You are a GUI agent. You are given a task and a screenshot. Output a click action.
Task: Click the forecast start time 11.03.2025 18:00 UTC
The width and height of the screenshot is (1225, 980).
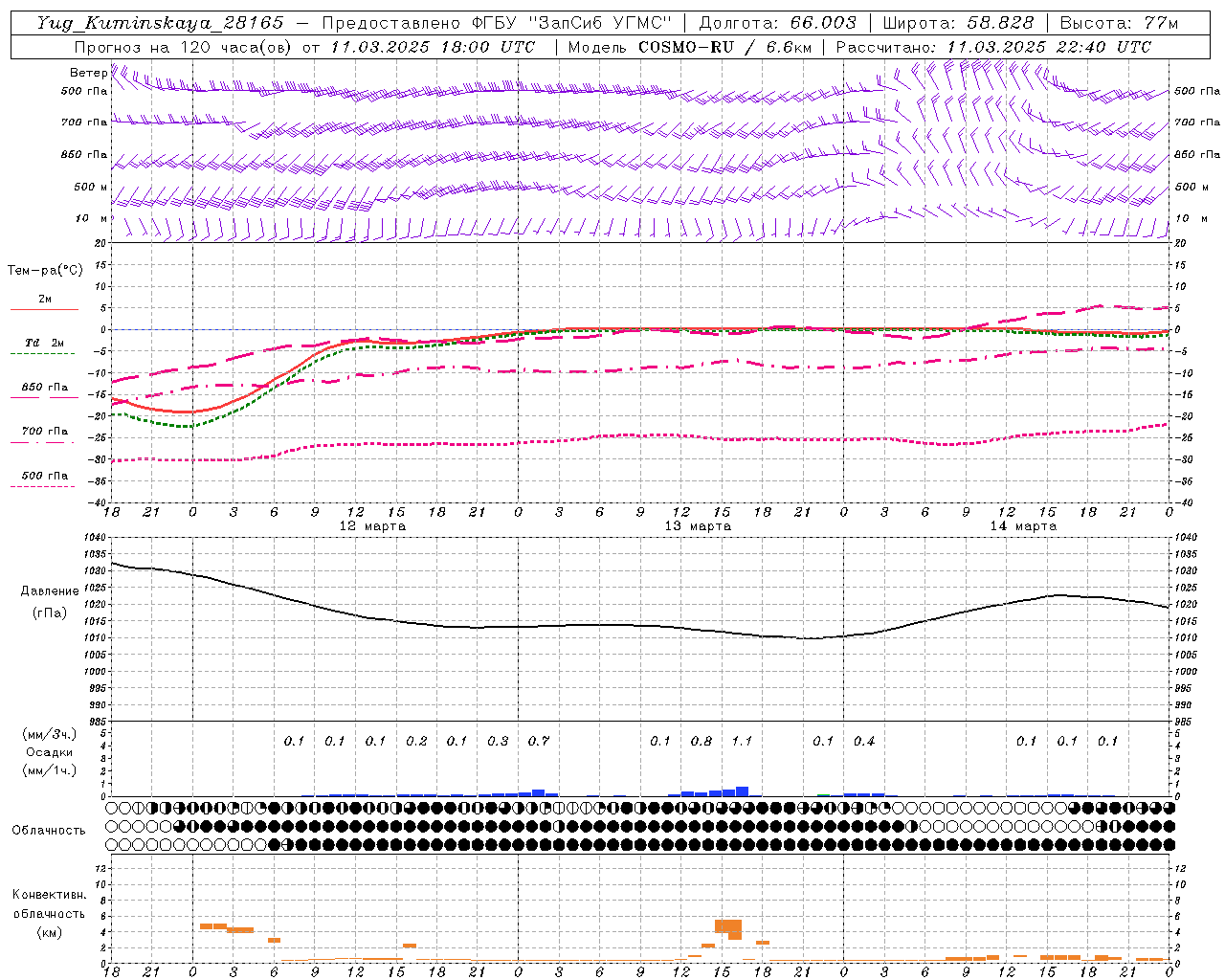pyautogui.click(x=433, y=47)
